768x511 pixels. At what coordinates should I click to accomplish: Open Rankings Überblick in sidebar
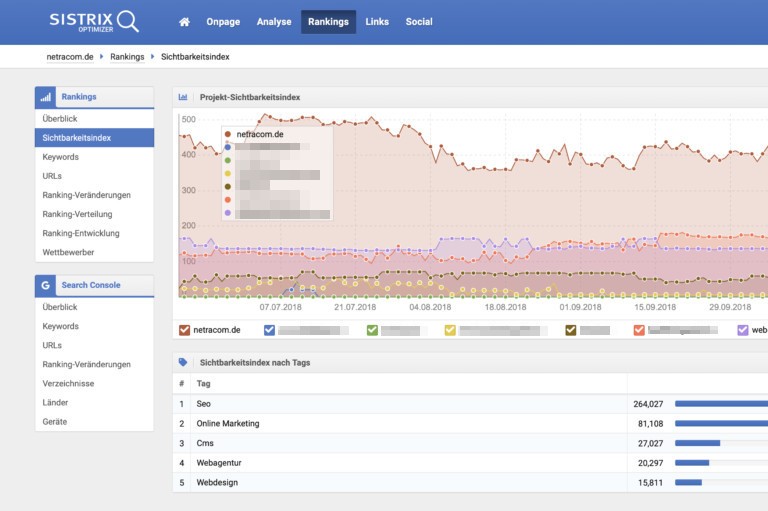(x=94, y=119)
